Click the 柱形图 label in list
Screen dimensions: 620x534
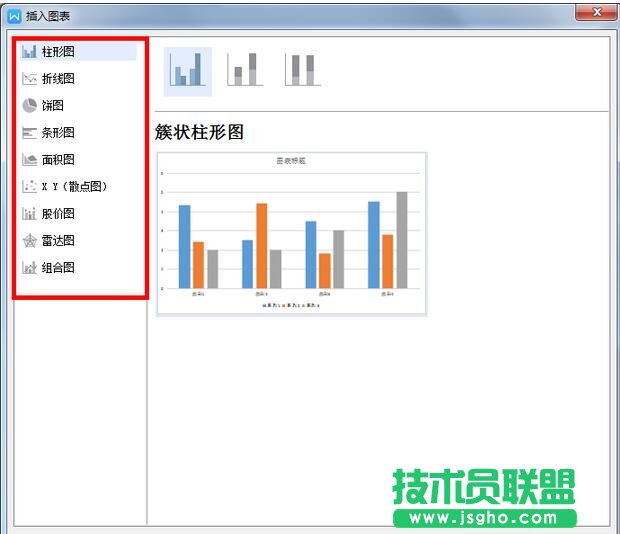[x=58, y=52]
